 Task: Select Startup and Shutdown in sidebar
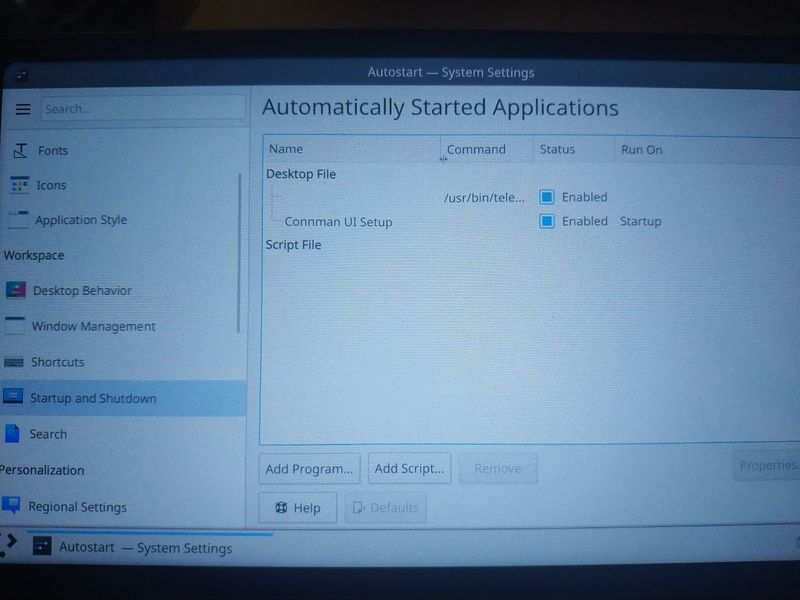(x=93, y=398)
